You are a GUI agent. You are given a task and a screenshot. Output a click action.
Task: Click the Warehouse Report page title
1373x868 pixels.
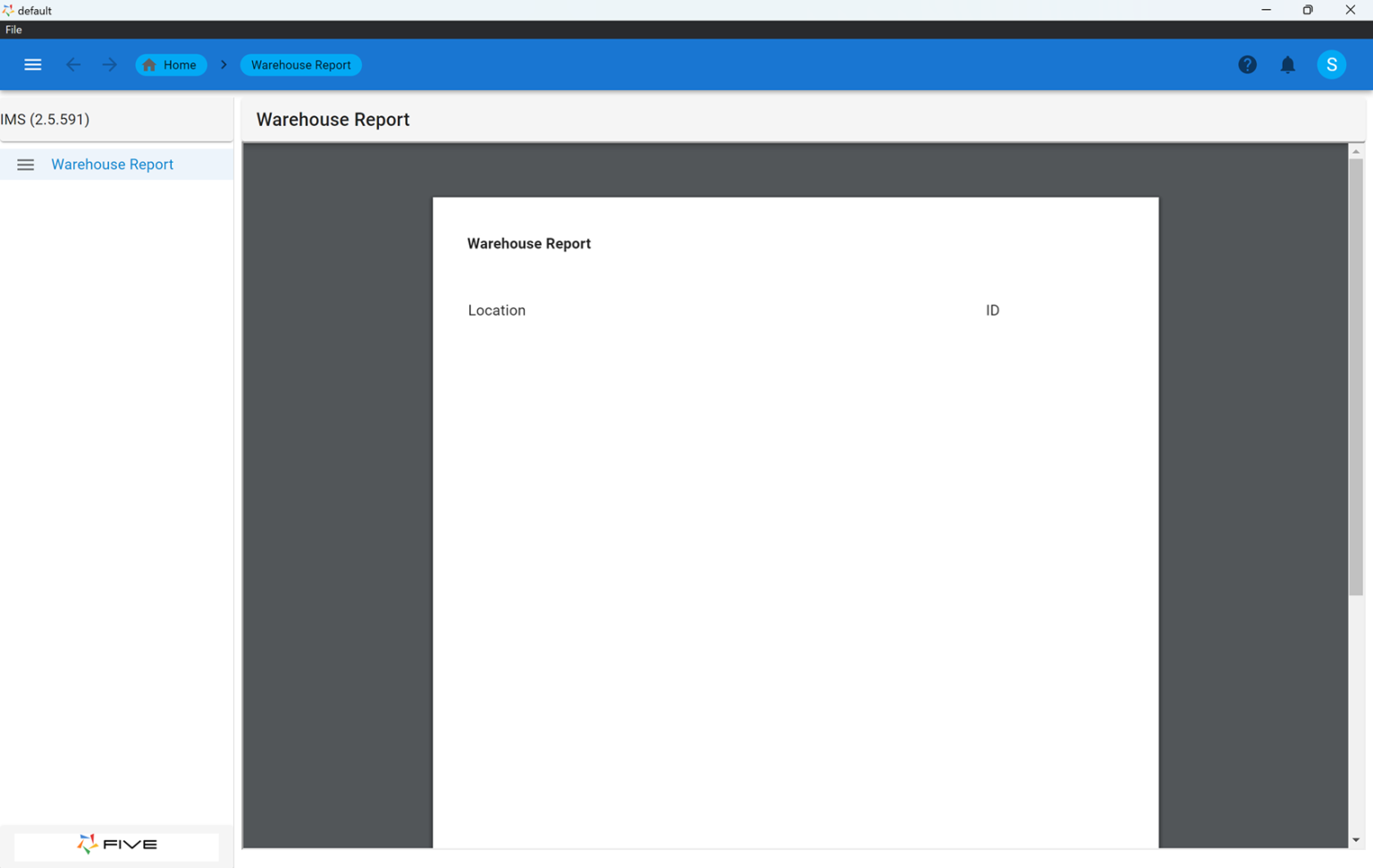[333, 119]
